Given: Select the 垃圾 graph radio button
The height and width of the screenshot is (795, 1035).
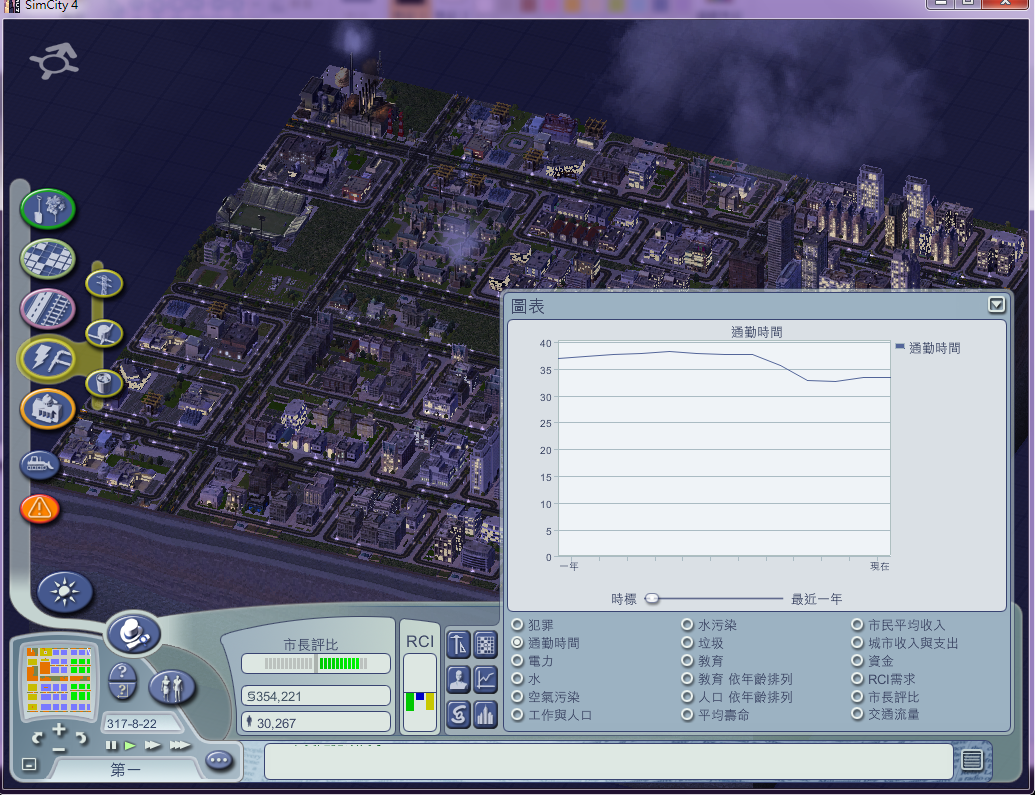Looking at the screenshot, I should (687, 642).
